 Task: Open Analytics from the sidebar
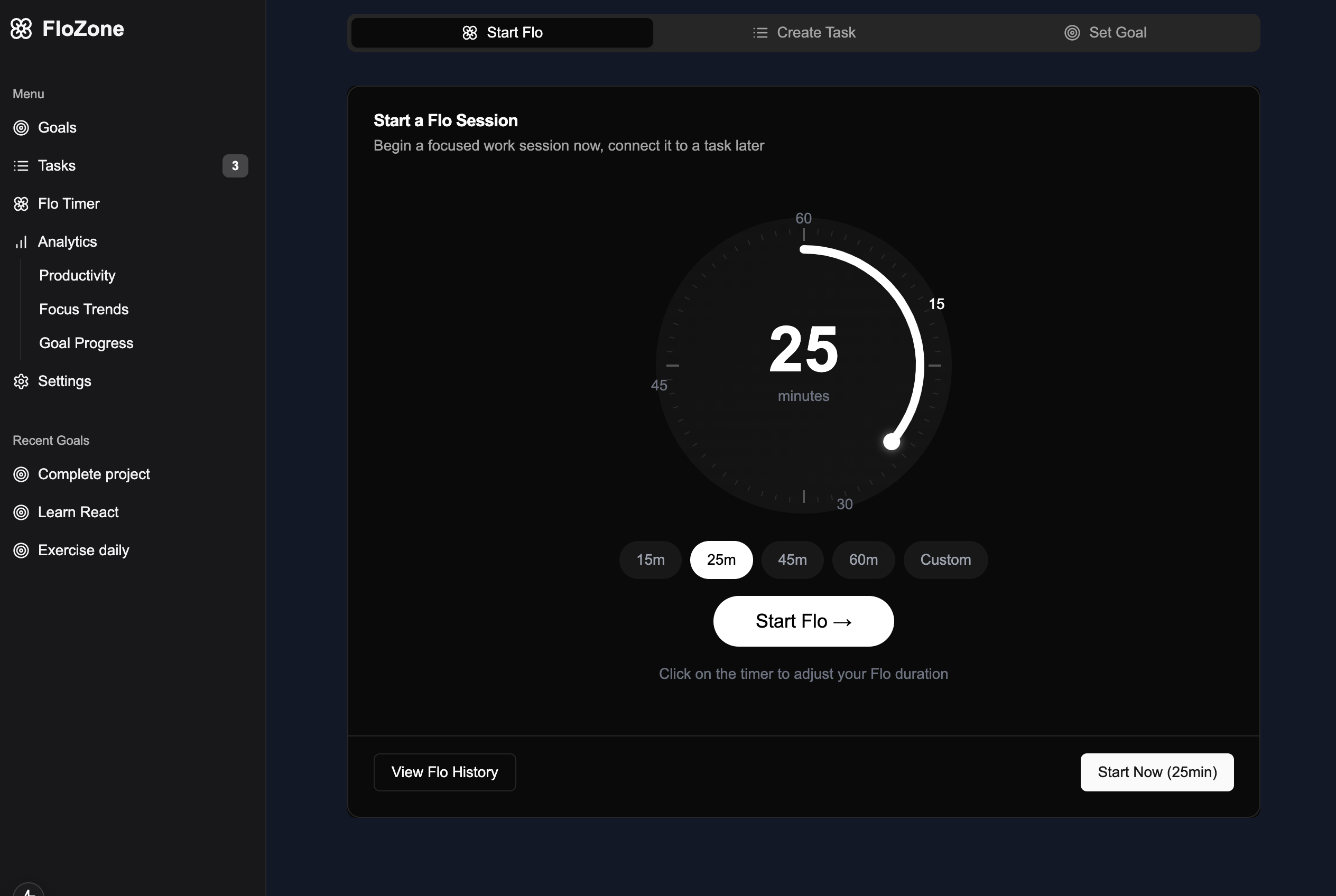(67, 242)
